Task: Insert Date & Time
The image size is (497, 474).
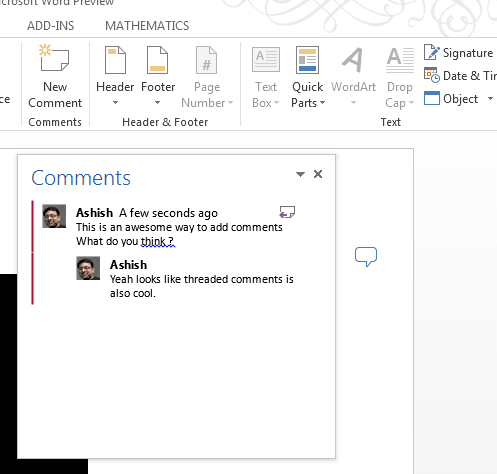Action: (x=432, y=75)
